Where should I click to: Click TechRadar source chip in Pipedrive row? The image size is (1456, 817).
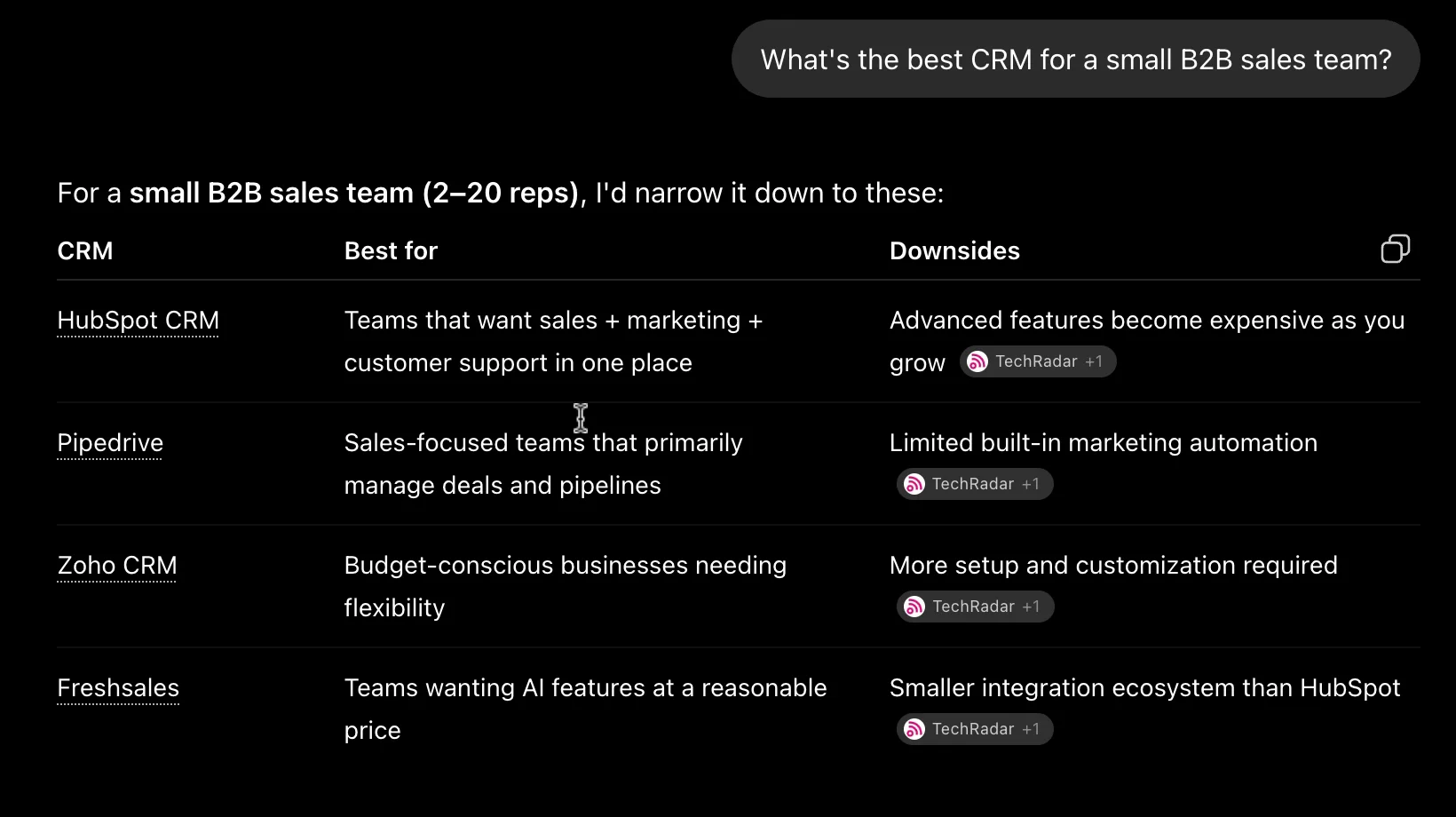pos(975,484)
